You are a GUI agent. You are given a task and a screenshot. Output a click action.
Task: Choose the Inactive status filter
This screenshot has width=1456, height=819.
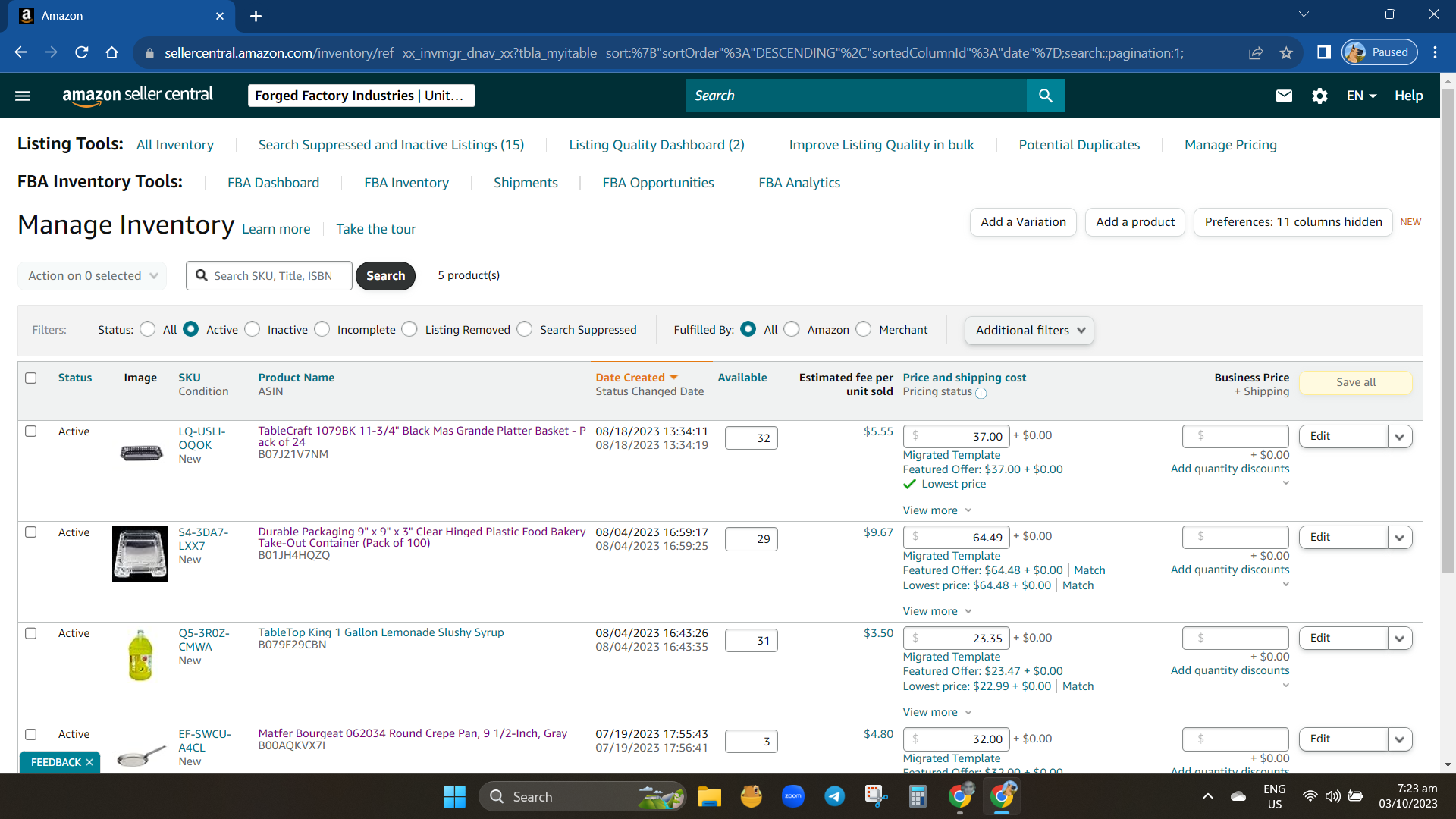[x=253, y=329]
